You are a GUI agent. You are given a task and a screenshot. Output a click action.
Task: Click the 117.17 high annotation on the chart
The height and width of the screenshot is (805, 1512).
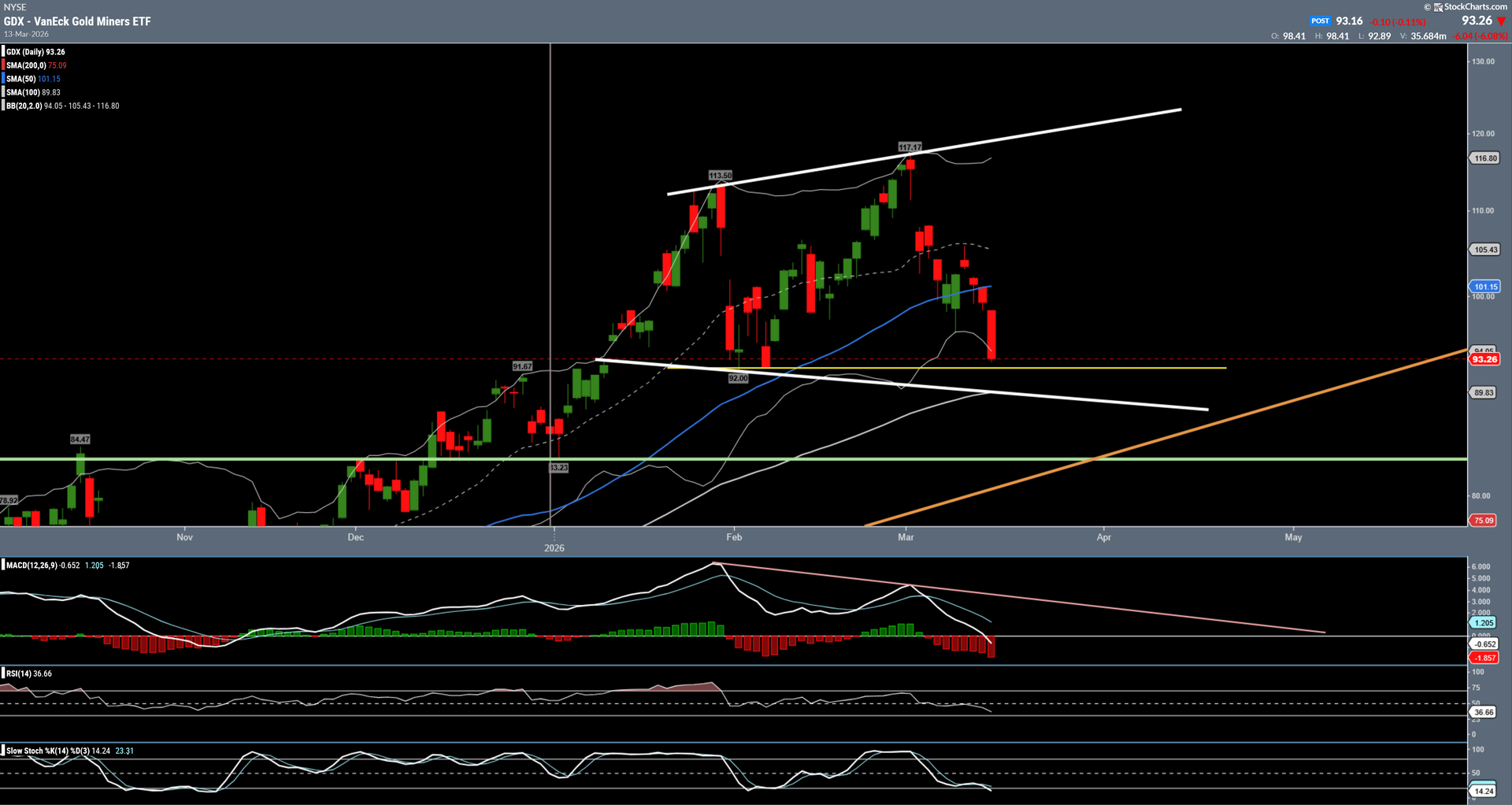click(910, 147)
